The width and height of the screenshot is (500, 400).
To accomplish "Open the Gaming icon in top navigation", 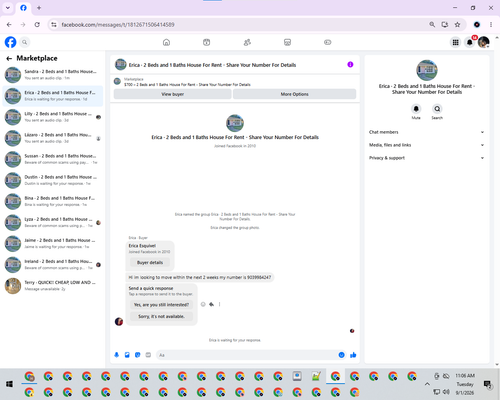I will (x=328, y=42).
